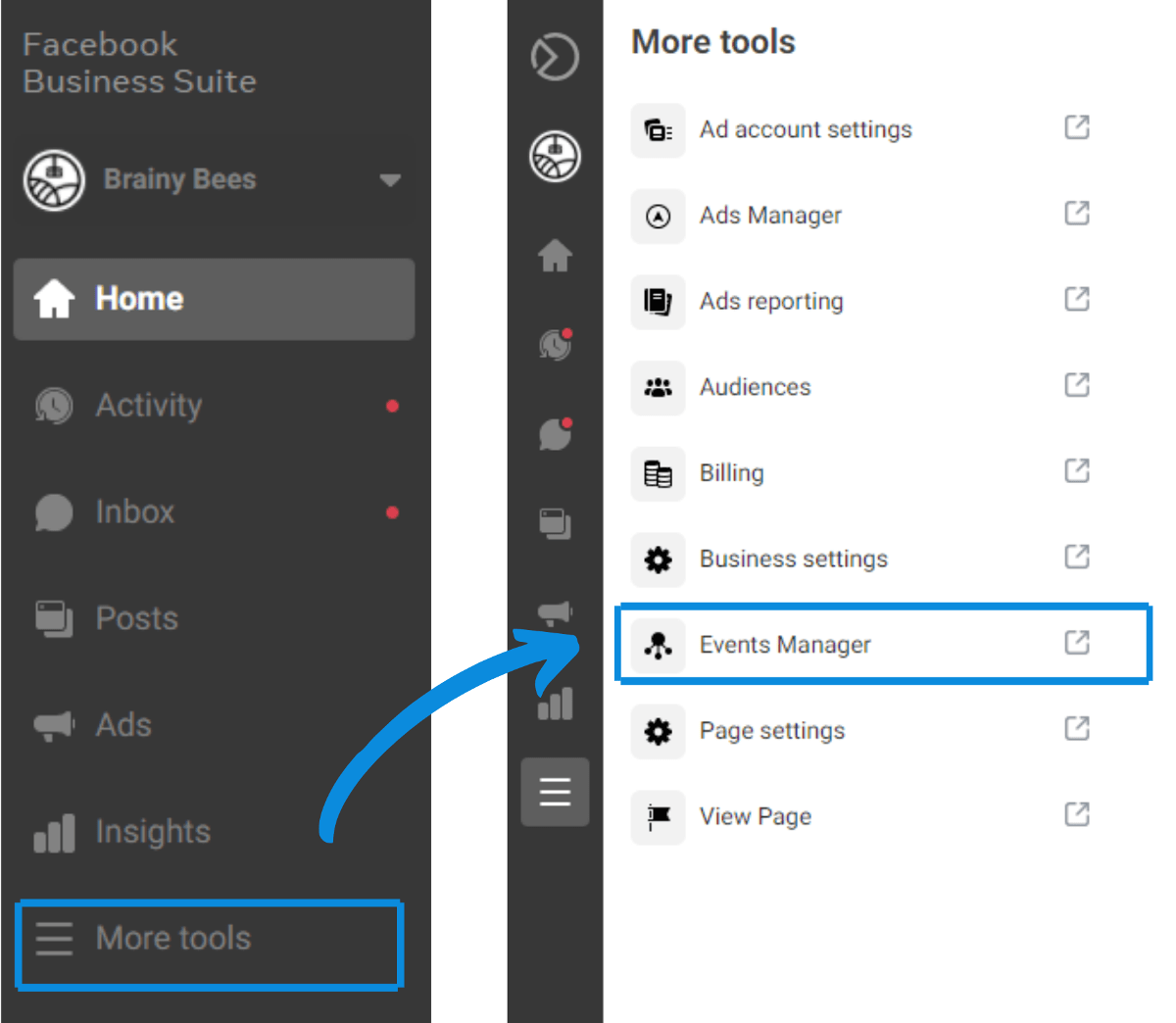1176x1023 pixels.
Task: Click the Ads Manager circular arrow icon
Action: pyautogui.click(x=658, y=216)
